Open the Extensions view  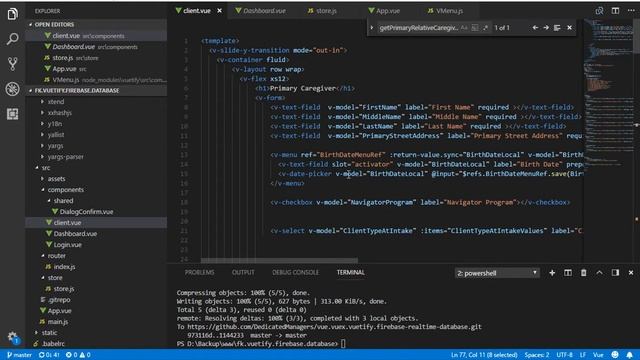tap(12, 114)
